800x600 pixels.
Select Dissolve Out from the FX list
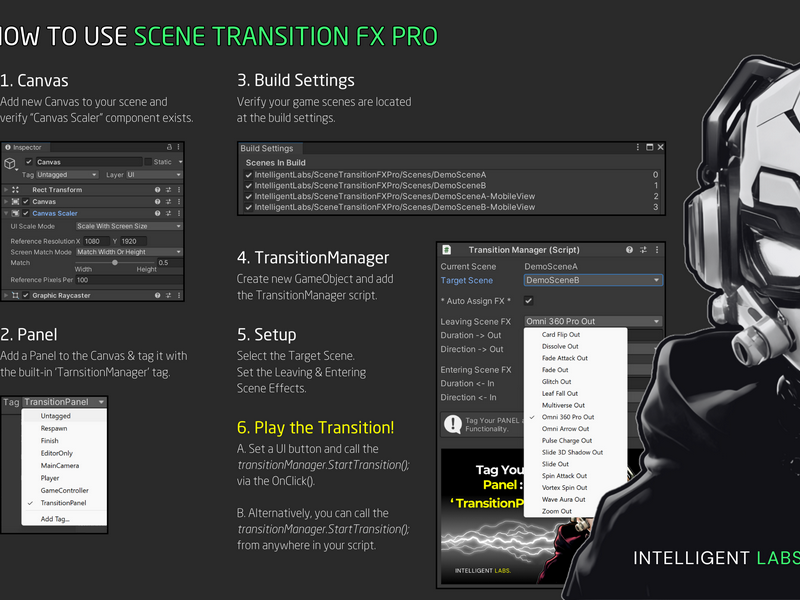click(576, 346)
